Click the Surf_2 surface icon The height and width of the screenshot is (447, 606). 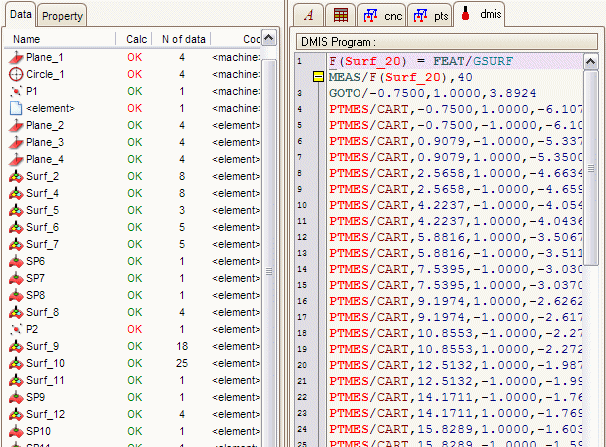pos(15,176)
